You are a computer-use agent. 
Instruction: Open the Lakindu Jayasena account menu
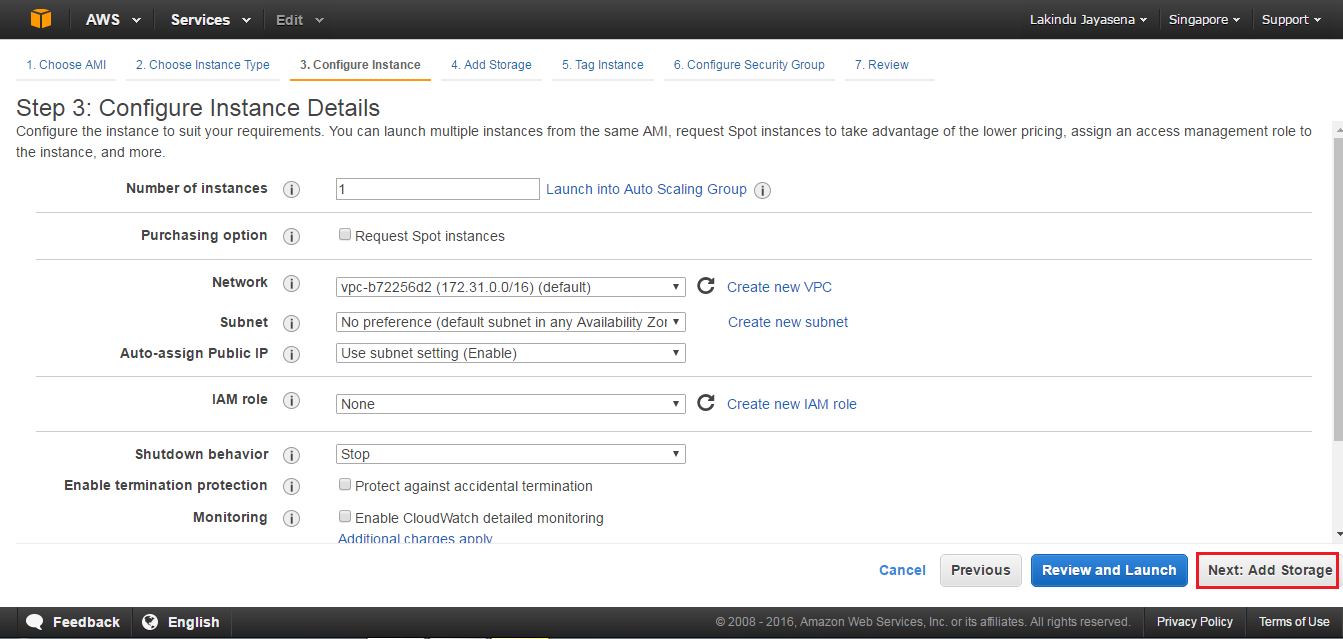click(x=1088, y=20)
